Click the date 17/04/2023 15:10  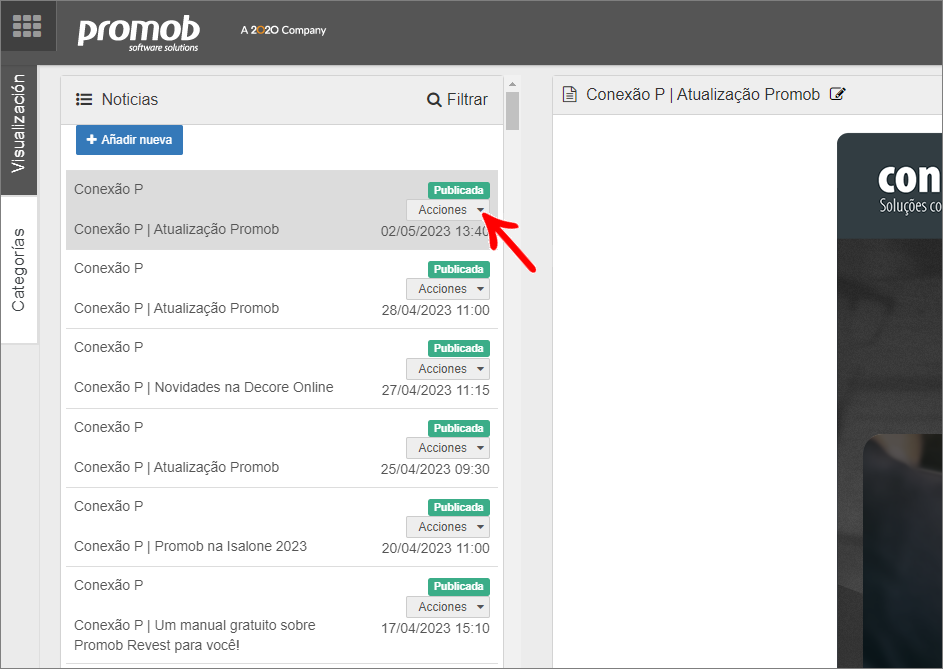click(435, 628)
